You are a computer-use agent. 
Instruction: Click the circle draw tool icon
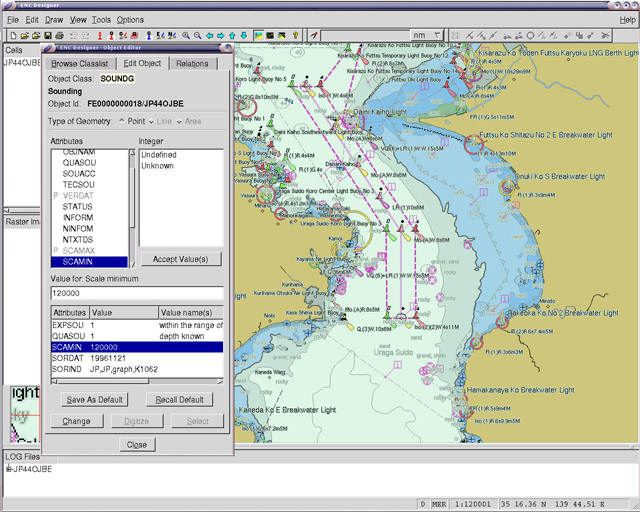point(530,35)
